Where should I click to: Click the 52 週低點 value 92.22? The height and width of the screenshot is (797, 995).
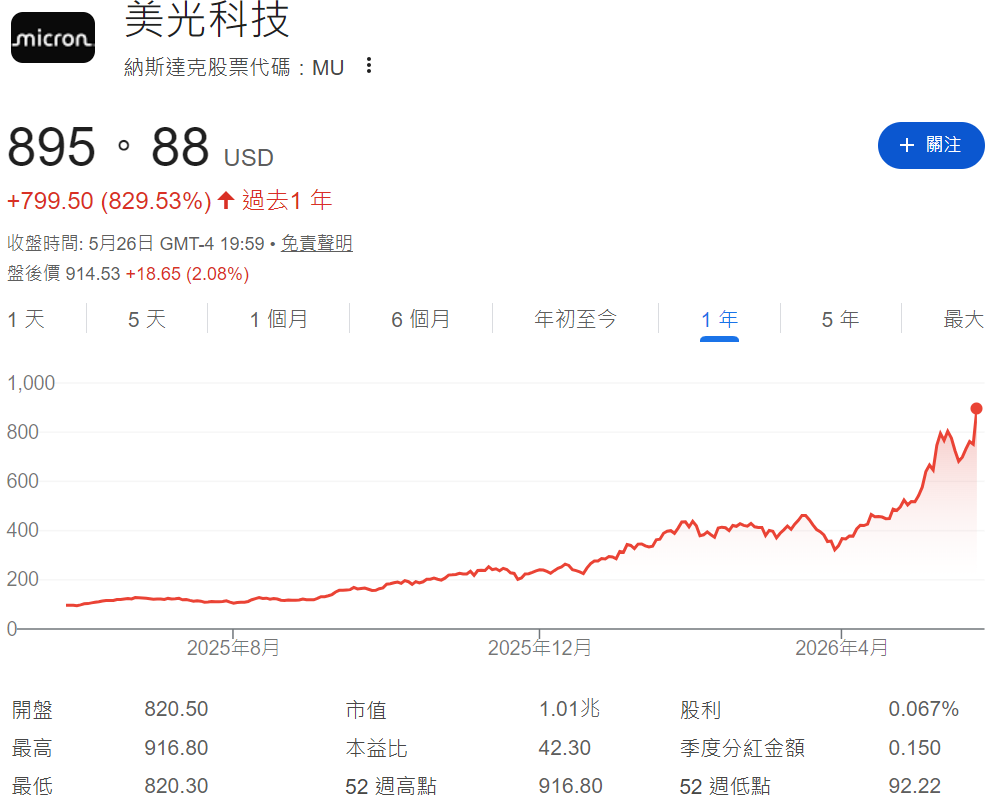914,786
